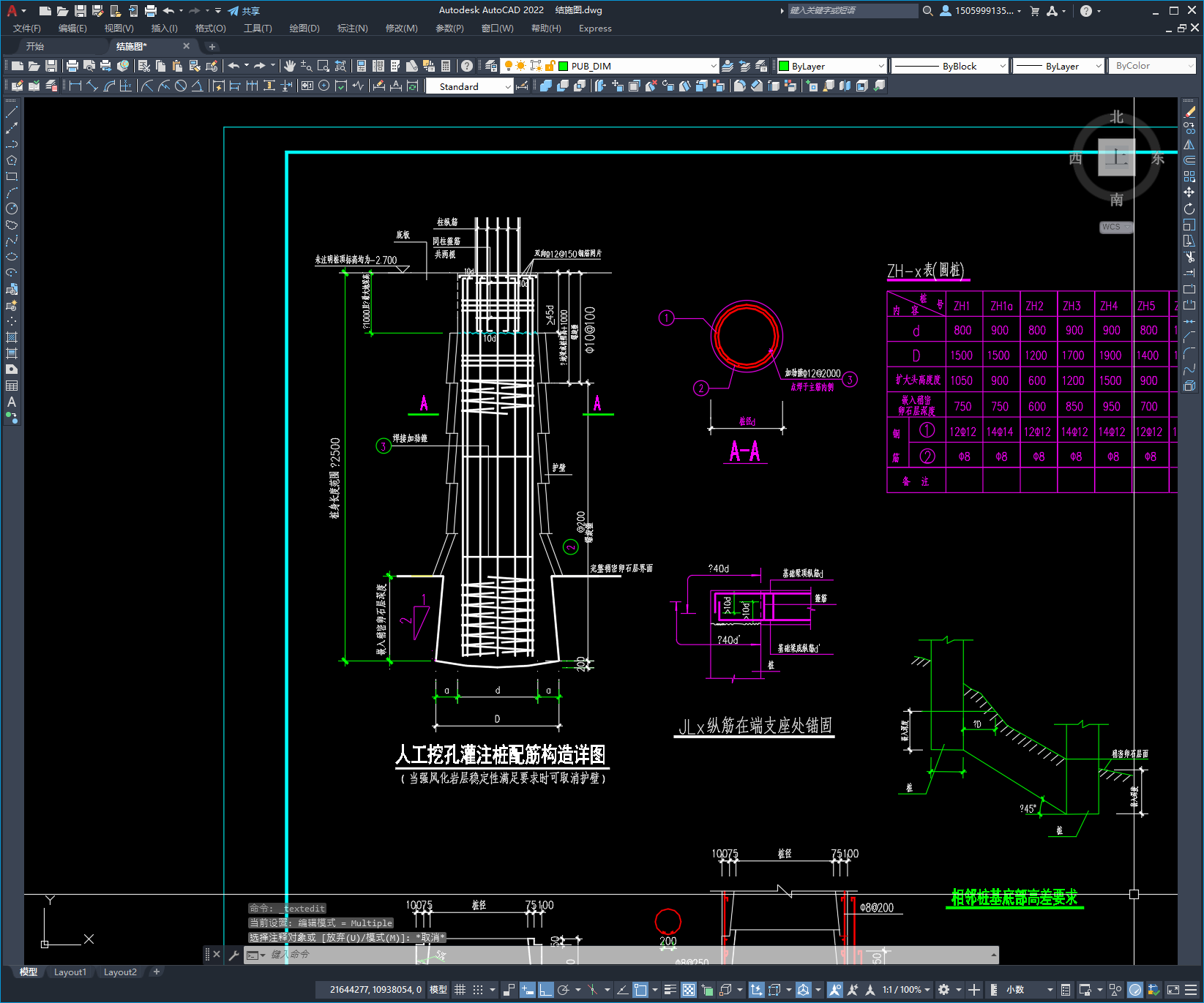Select the Hatch tool in draw toolbar
This screenshot has height=1003, width=1204.
pyautogui.click(x=12, y=337)
